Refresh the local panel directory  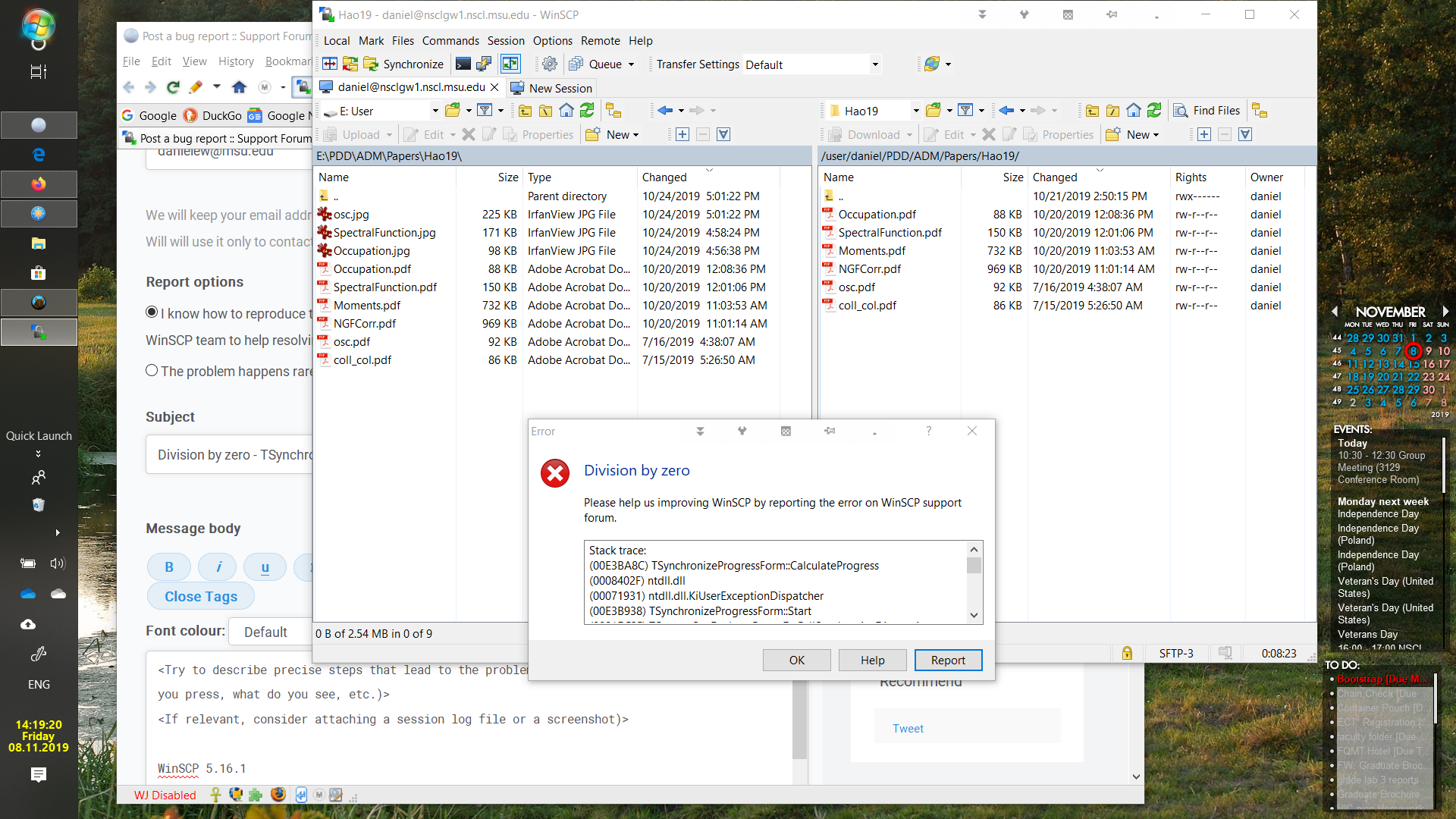coord(587,111)
